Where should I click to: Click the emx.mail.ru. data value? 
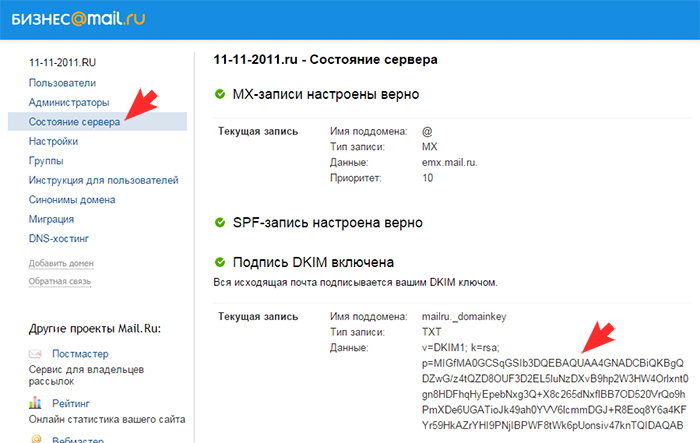click(x=450, y=163)
